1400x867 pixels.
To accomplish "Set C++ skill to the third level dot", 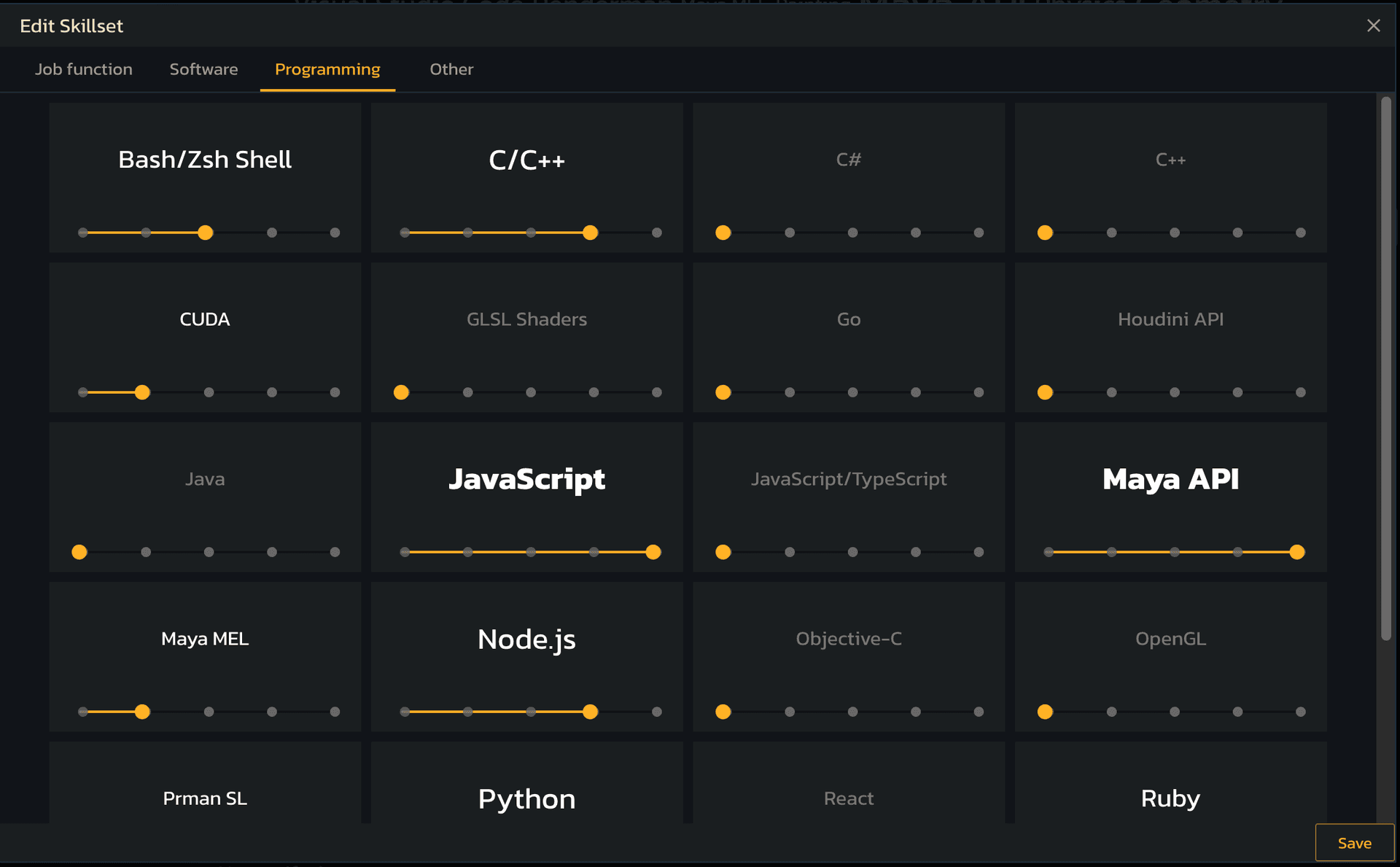I will (1175, 233).
